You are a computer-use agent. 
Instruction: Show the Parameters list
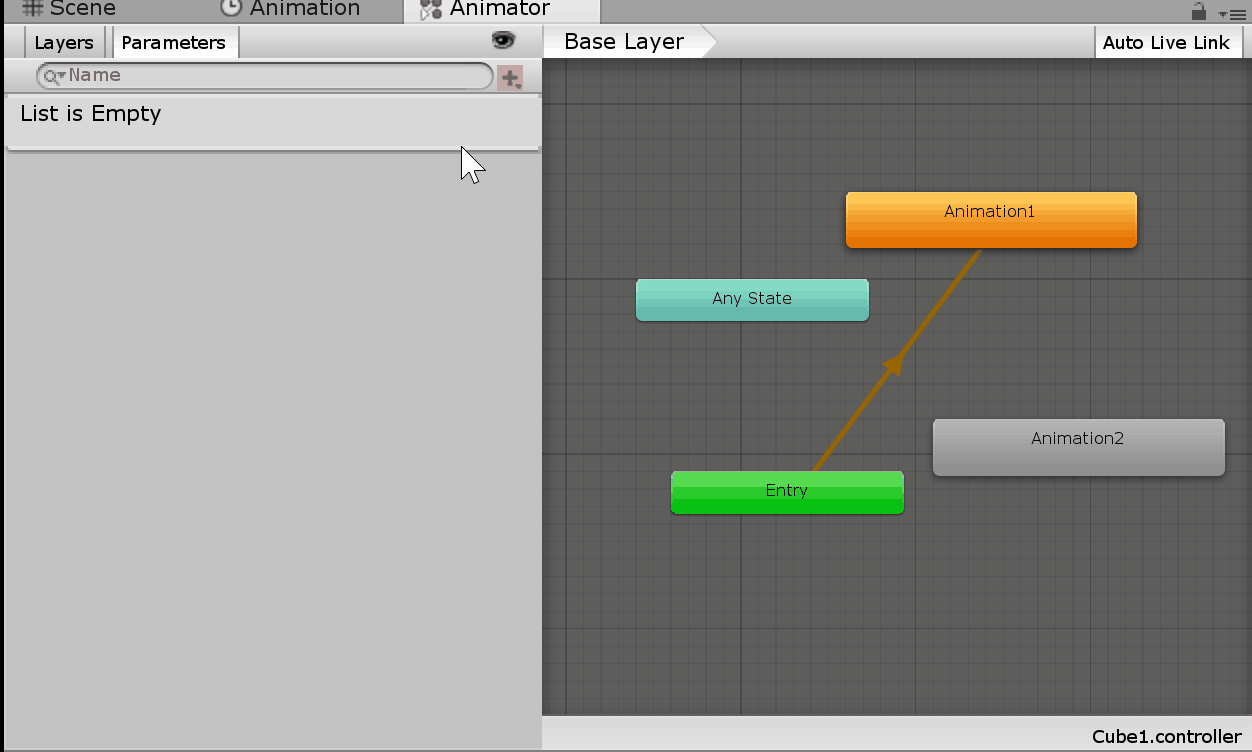[174, 43]
